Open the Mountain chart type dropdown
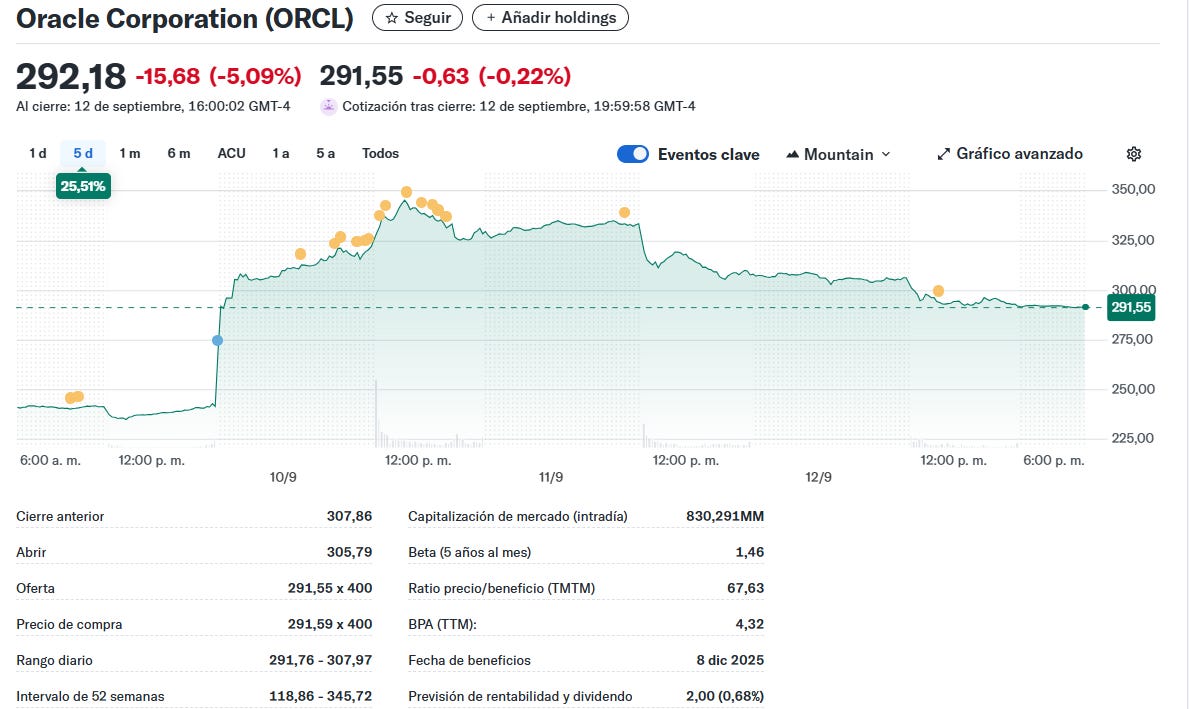Image resolution: width=1189 pixels, height=709 pixels. click(x=838, y=154)
